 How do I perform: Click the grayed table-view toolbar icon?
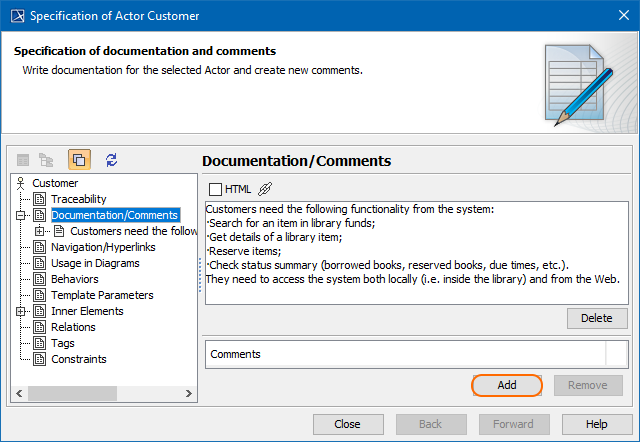[23, 159]
